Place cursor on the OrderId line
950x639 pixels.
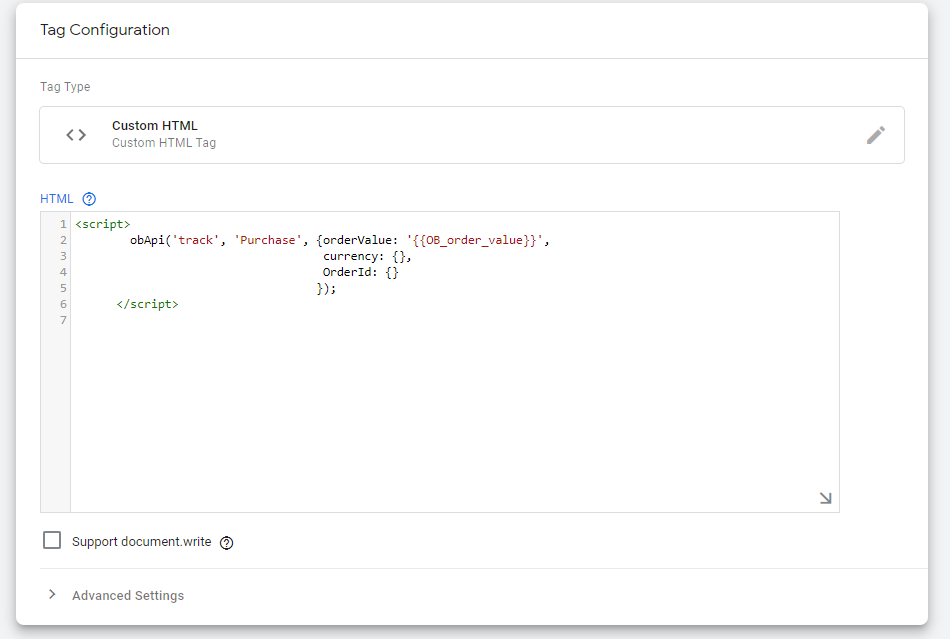pos(360,272)
